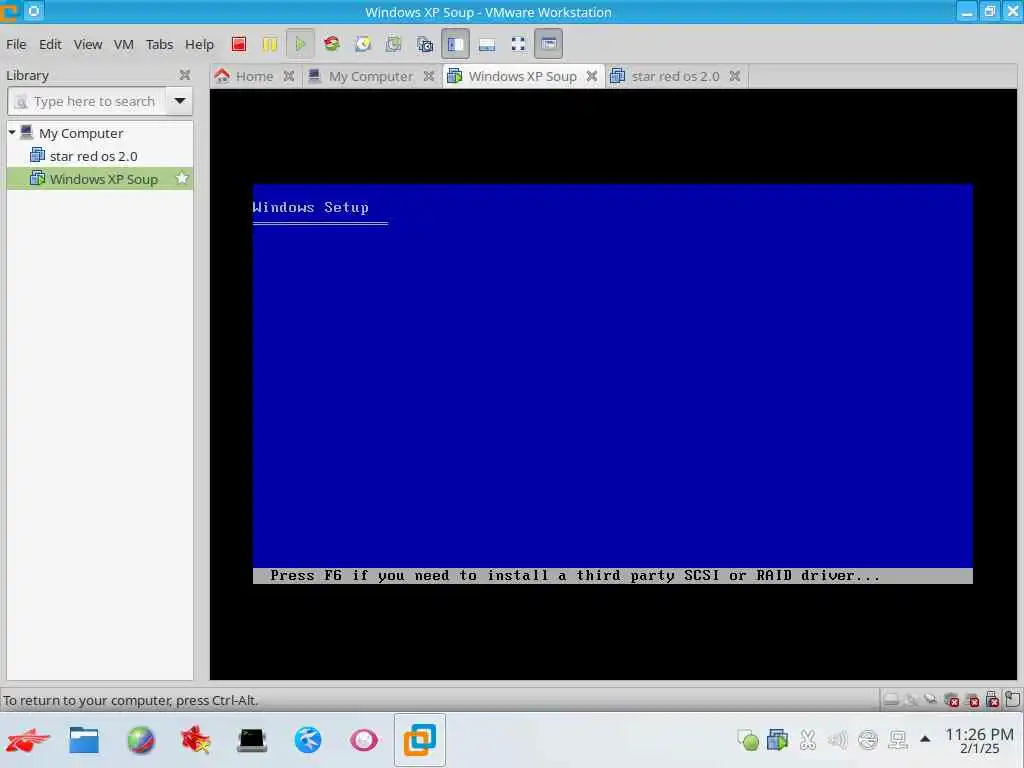Viewport: 1024px width, 768px height.
Task: Open the Snapshot Manager toolbar icon
Action: (424, 44)
